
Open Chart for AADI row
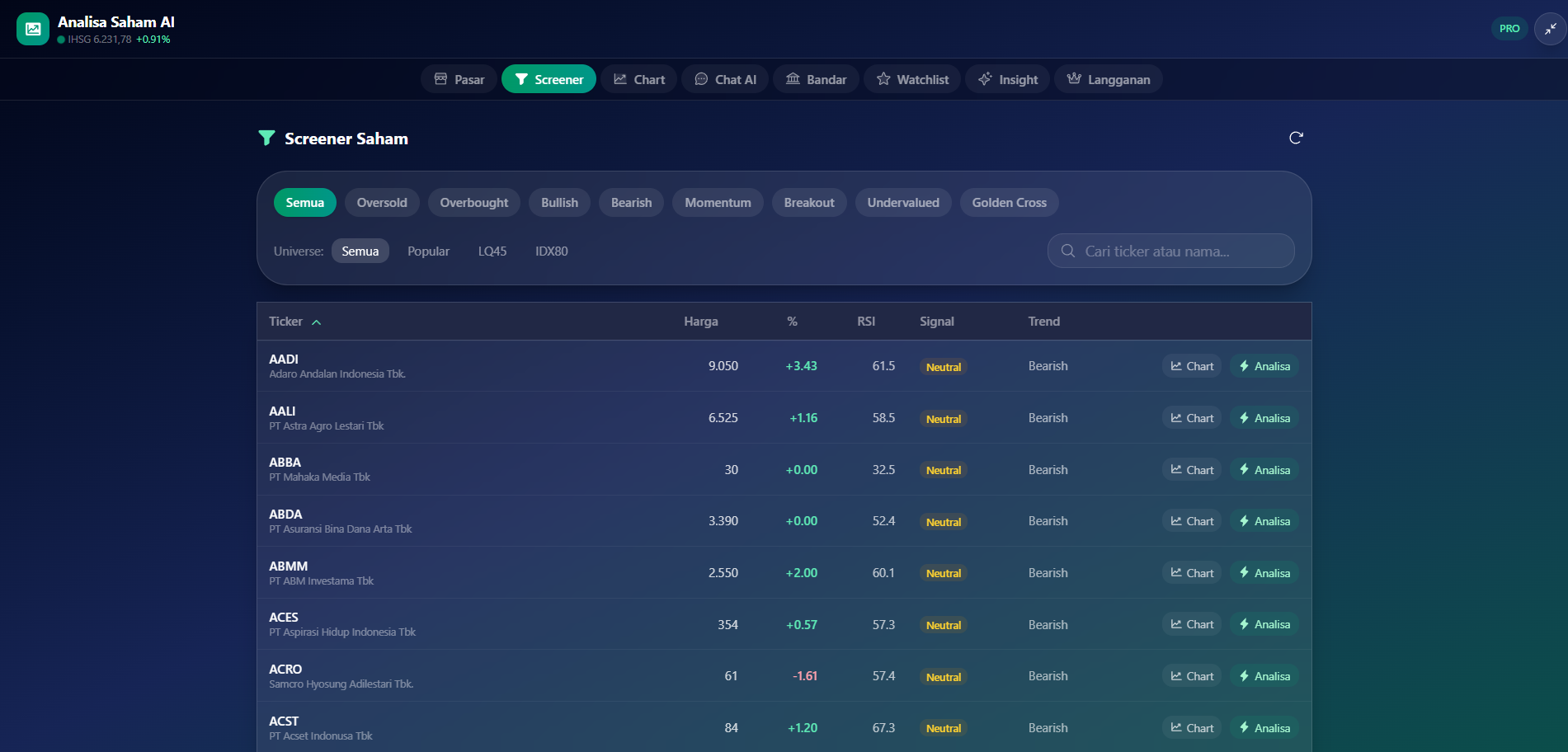(x=1192, y=366)
